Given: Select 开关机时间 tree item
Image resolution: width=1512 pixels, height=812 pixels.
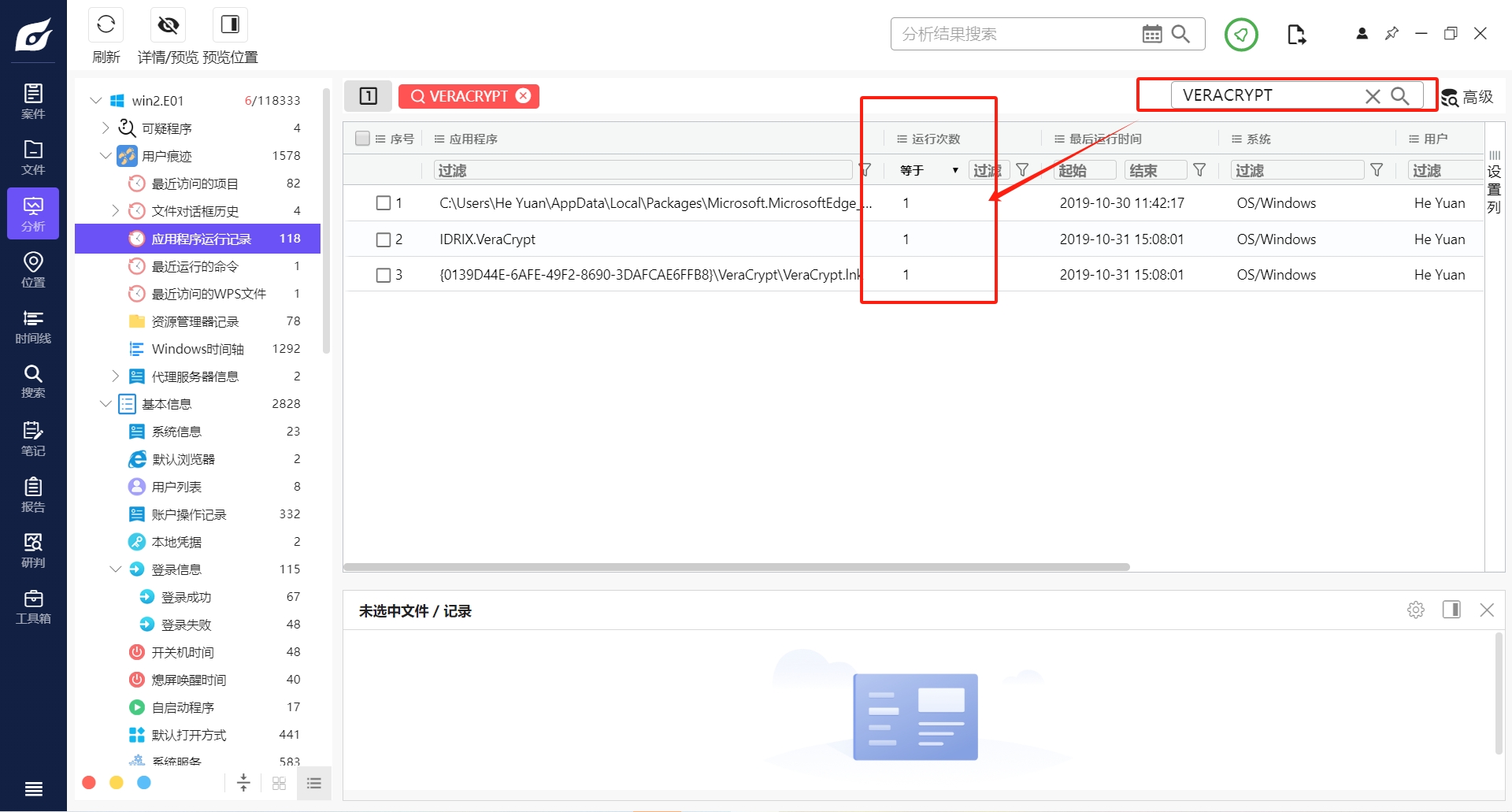Looking at the screenshot, I should [x=182, y=652].
